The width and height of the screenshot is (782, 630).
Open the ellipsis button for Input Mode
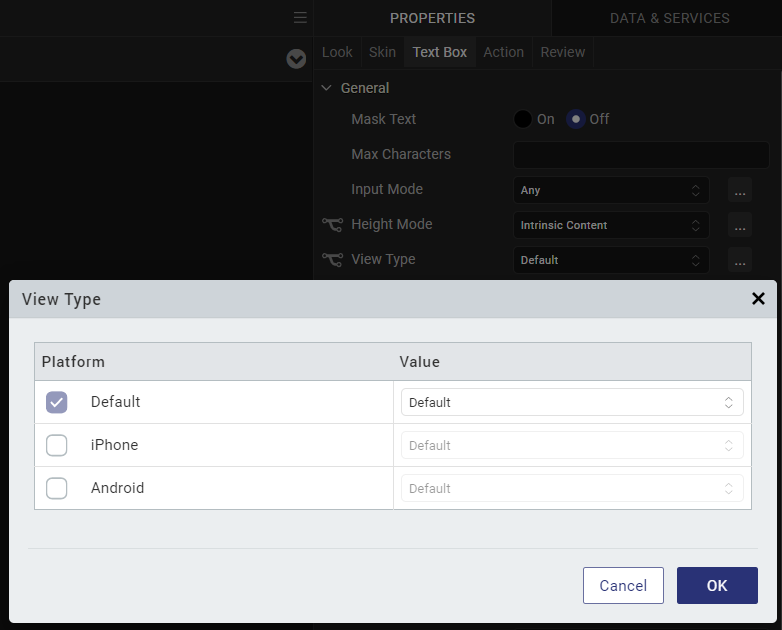(740, 190)
